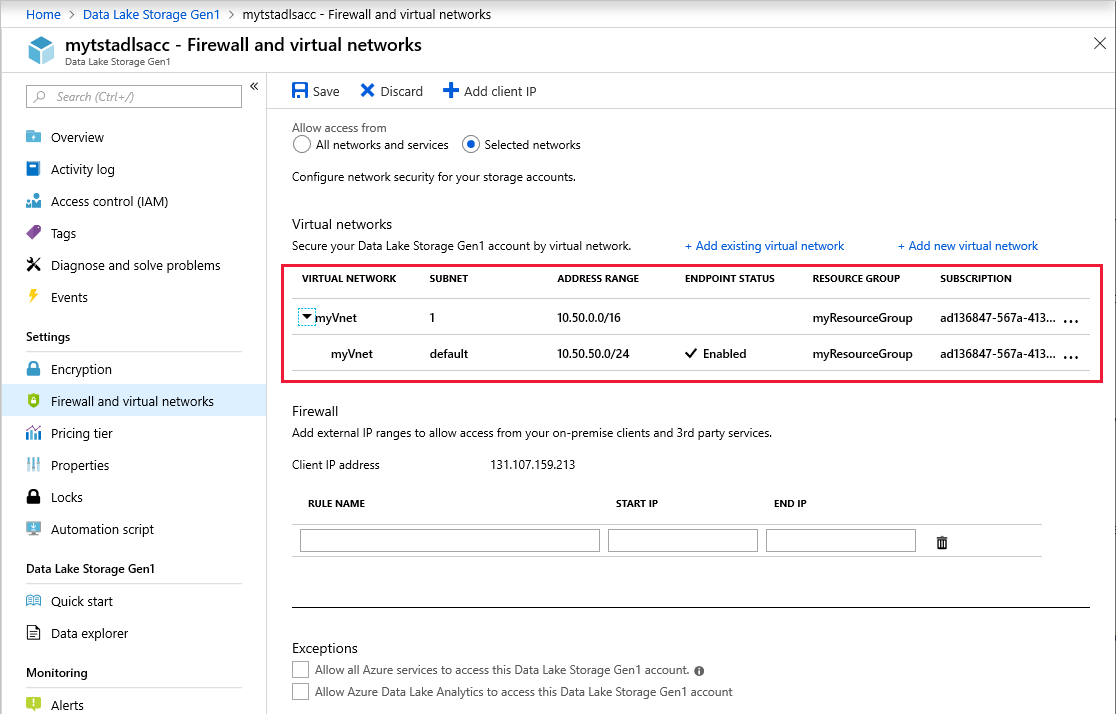Click Add new virtual network link

coord(968,246)
